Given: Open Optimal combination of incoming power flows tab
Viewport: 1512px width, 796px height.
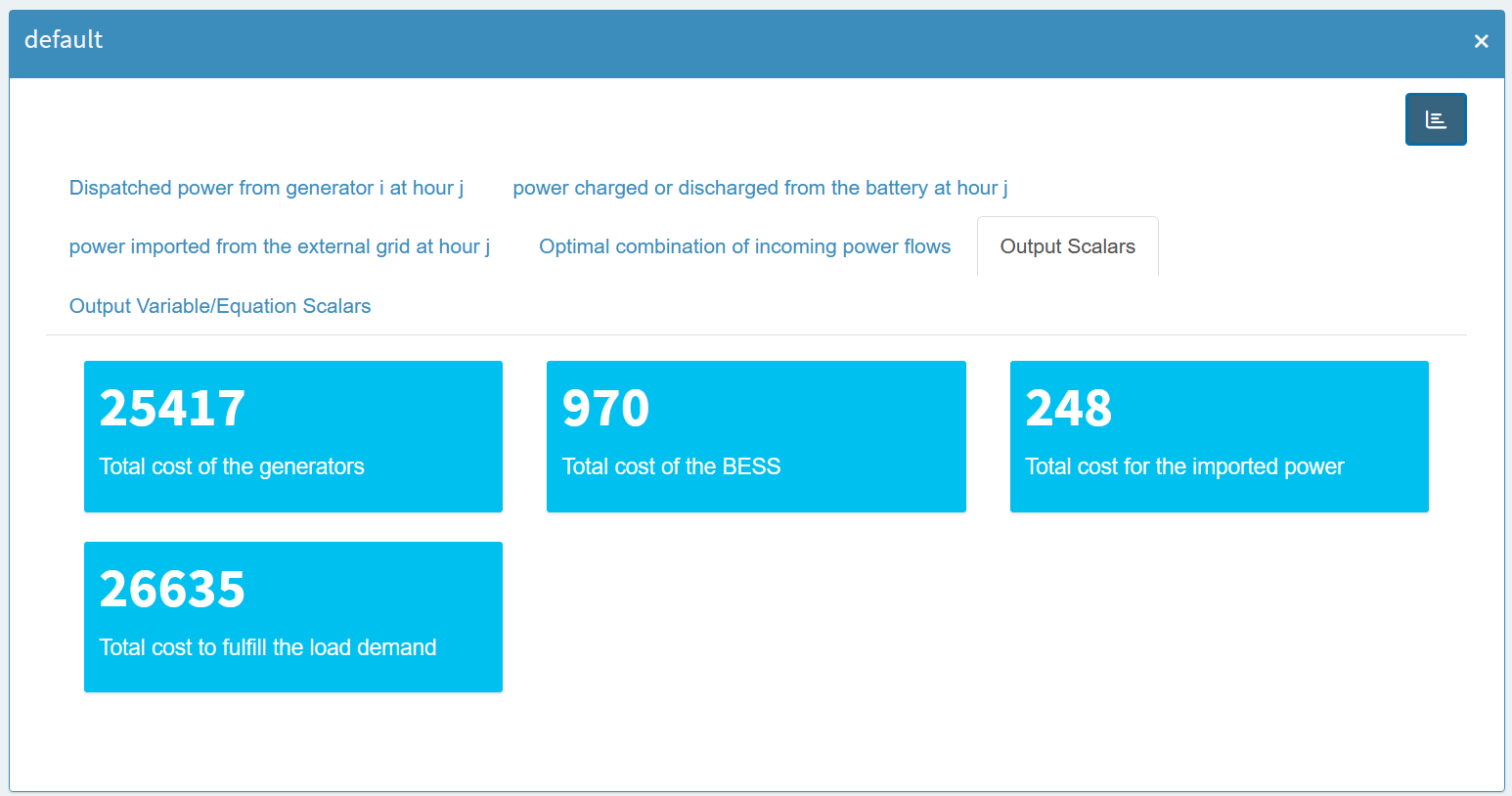Looking at the screenshot, I should coord(744,246).
